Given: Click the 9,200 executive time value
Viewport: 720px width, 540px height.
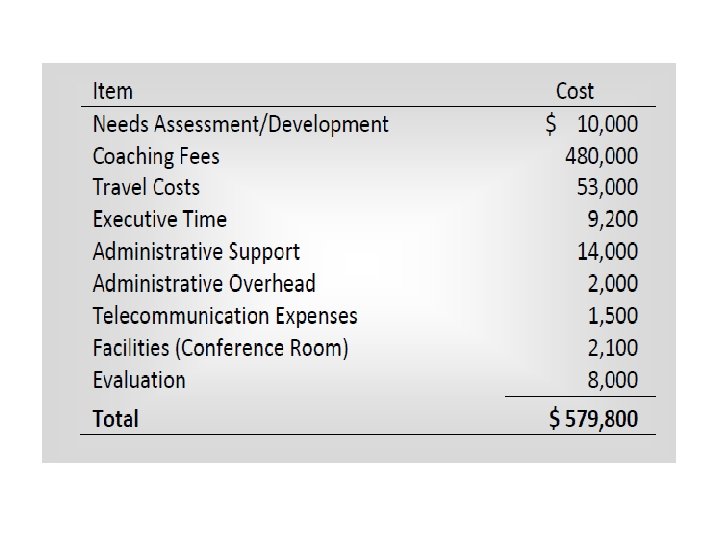Looking at the screenshot, I should click(613, 219).
